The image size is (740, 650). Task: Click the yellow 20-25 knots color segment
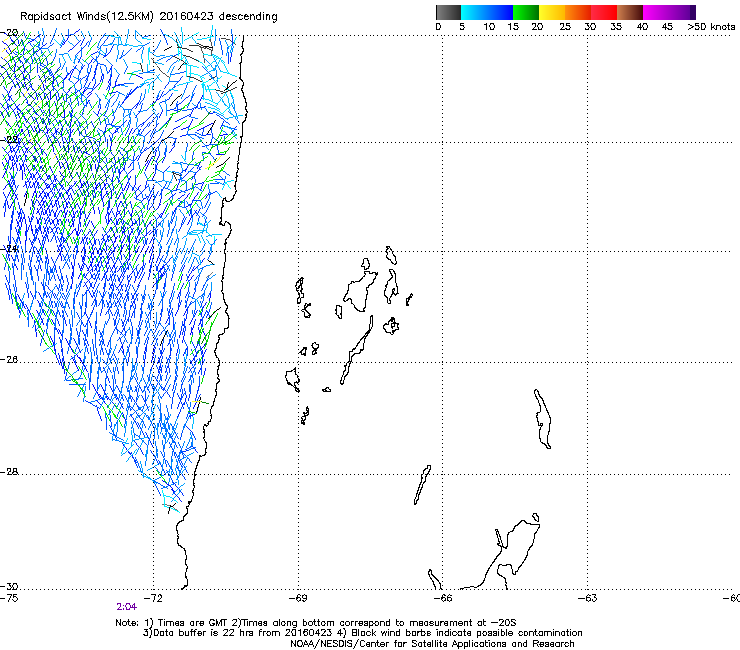tap(552, 12)
